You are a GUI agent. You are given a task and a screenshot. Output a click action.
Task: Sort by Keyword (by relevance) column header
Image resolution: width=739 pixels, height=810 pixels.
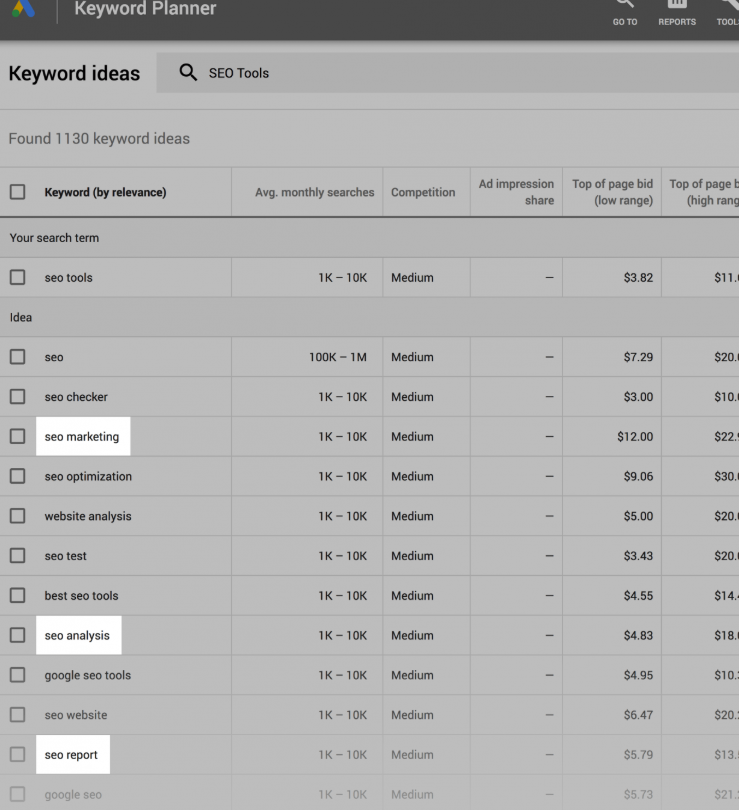coord(105,192)
